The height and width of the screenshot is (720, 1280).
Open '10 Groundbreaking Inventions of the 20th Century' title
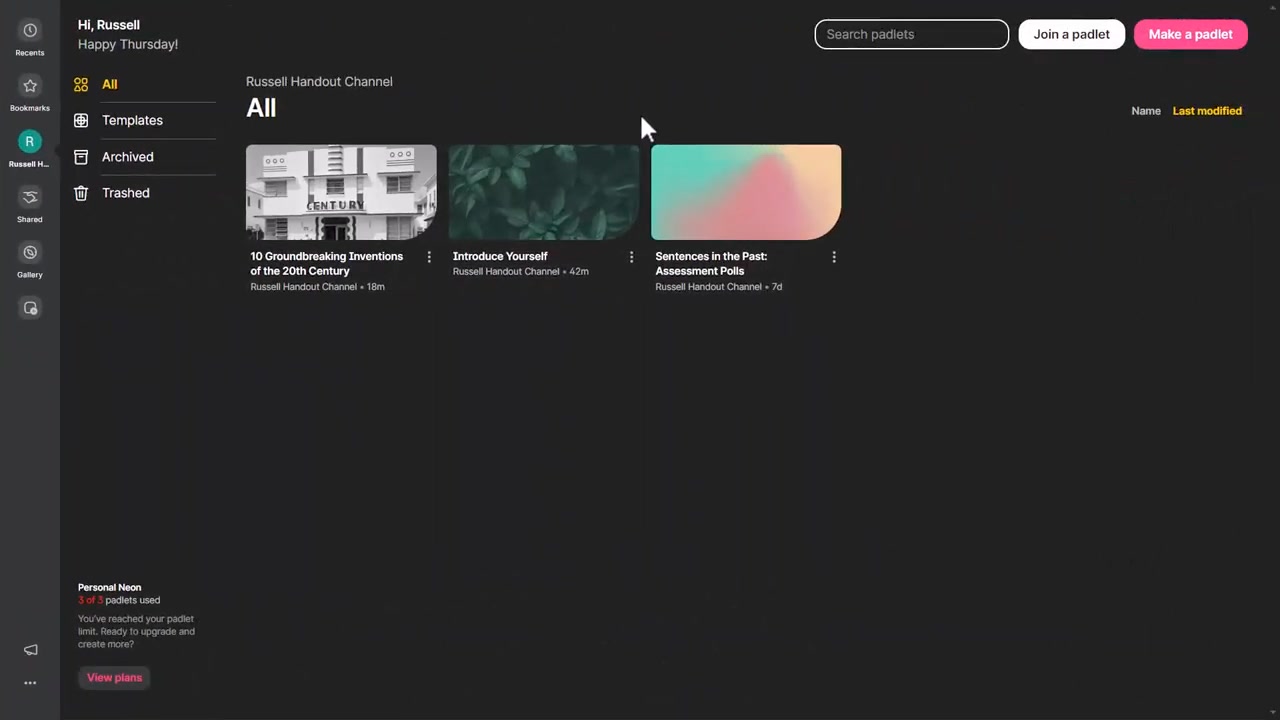[327, 264]
